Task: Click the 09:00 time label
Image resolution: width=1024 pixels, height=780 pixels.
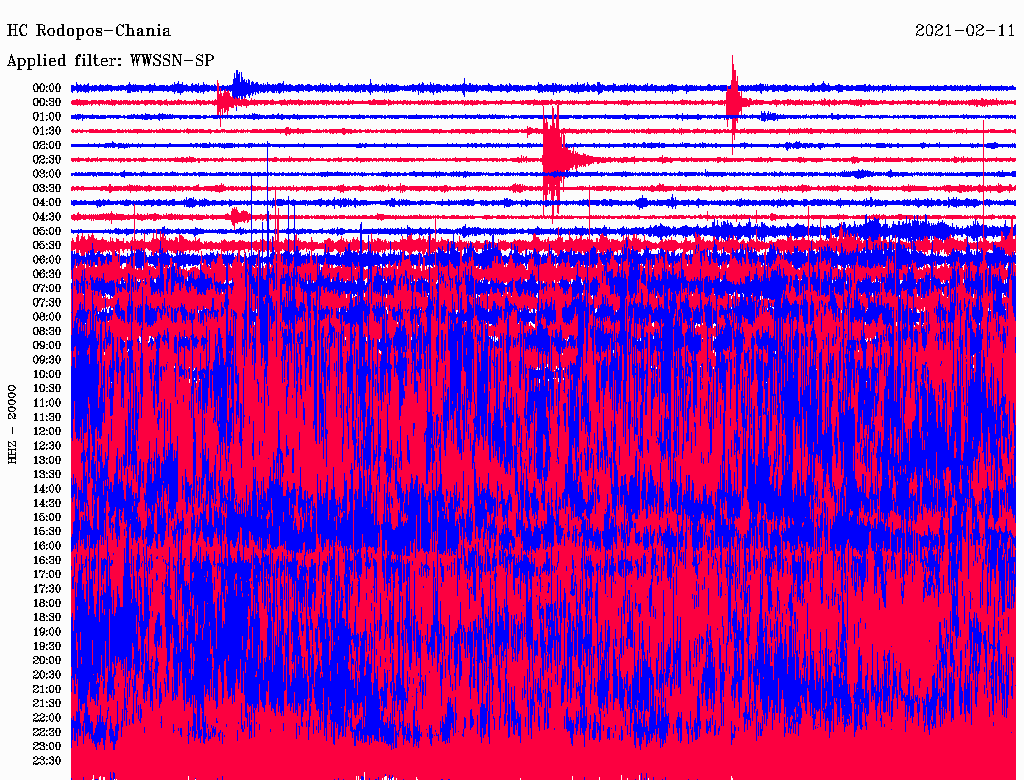Action: tap(47, 346)
